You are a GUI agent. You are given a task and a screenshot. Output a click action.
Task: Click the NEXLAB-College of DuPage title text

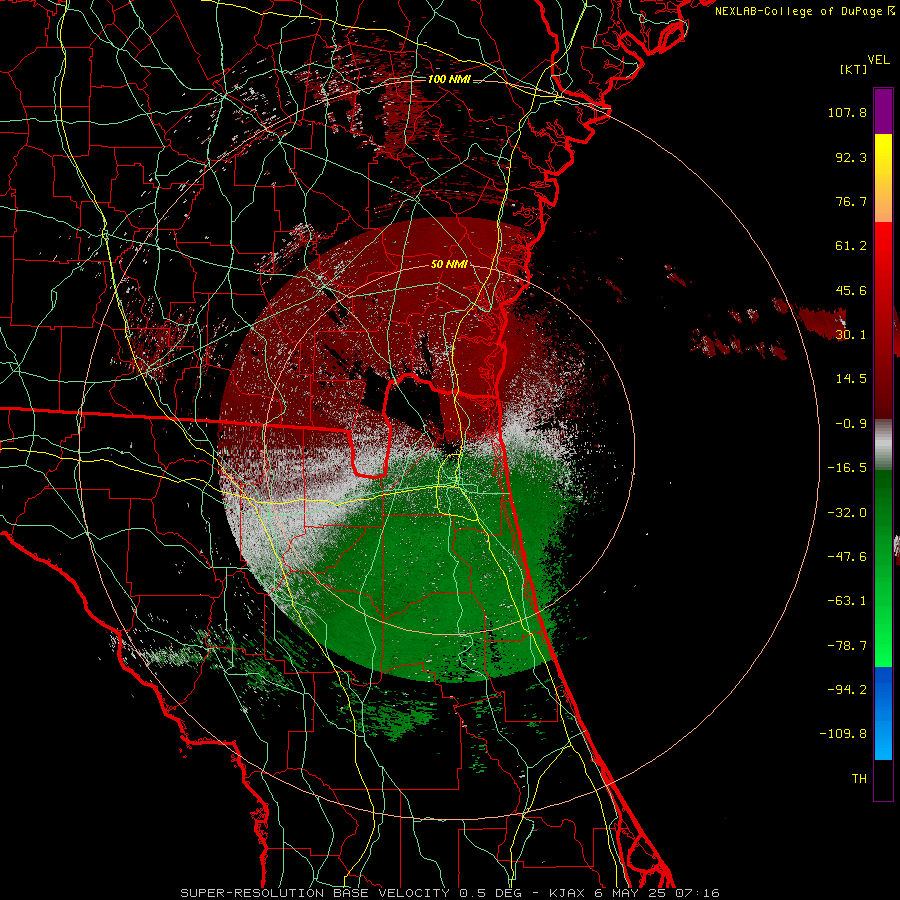800,11
